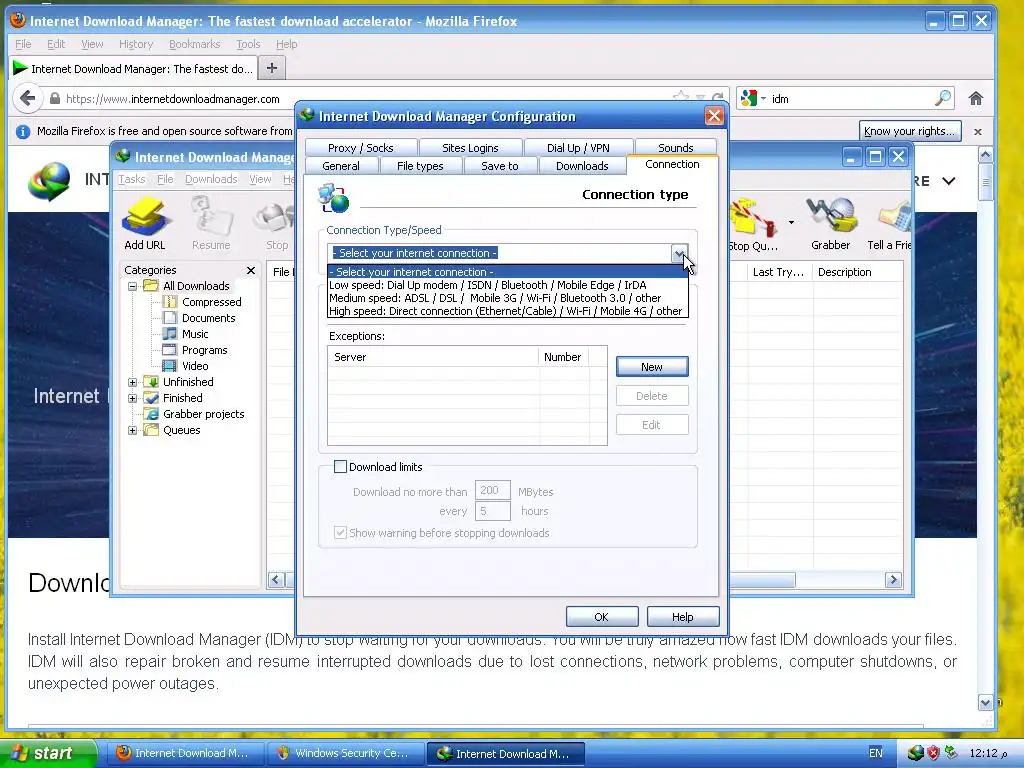Open Windows Security Center taskbar item

(344, 753)
